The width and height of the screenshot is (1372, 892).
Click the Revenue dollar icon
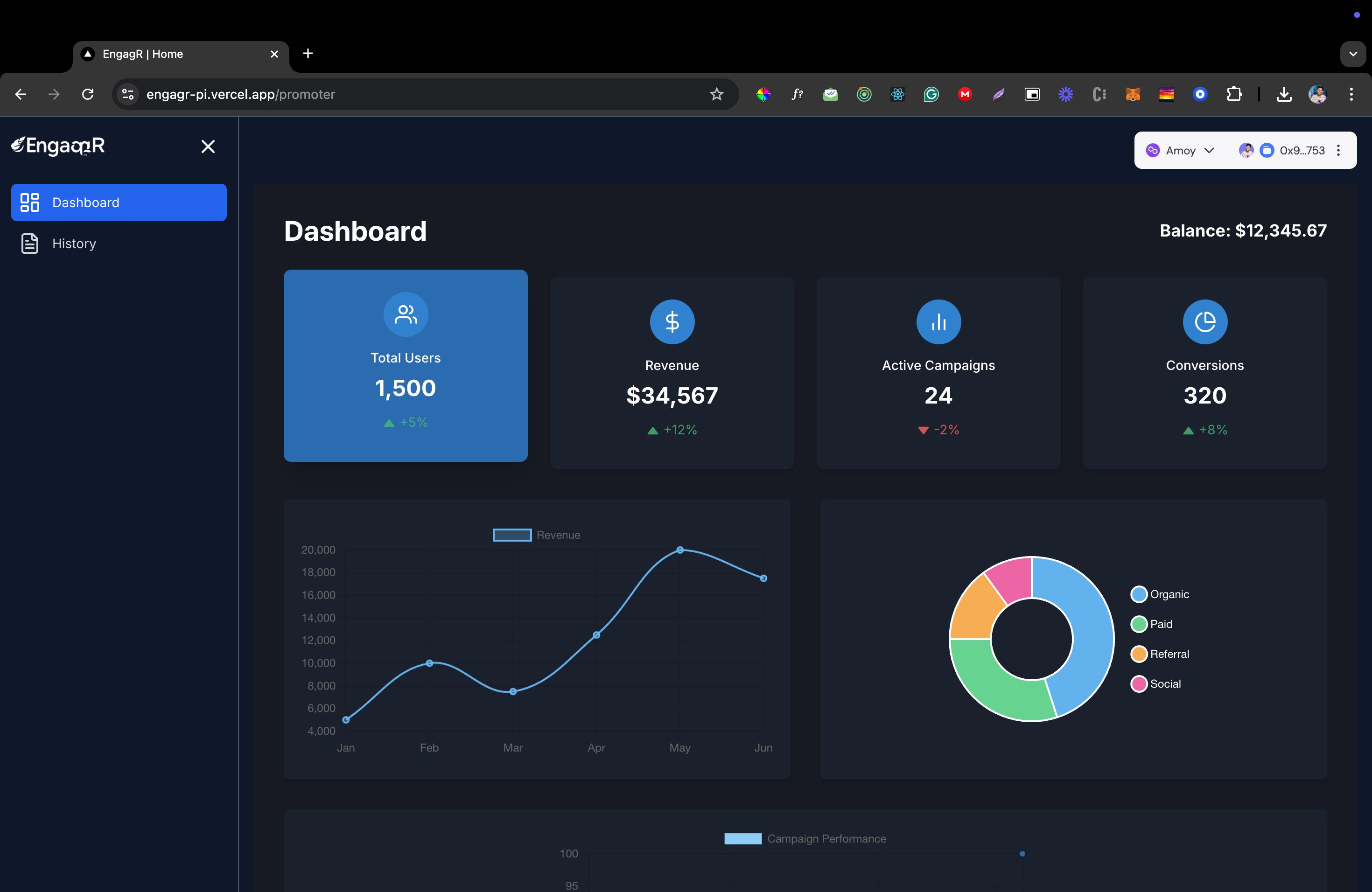coord(672,321)
